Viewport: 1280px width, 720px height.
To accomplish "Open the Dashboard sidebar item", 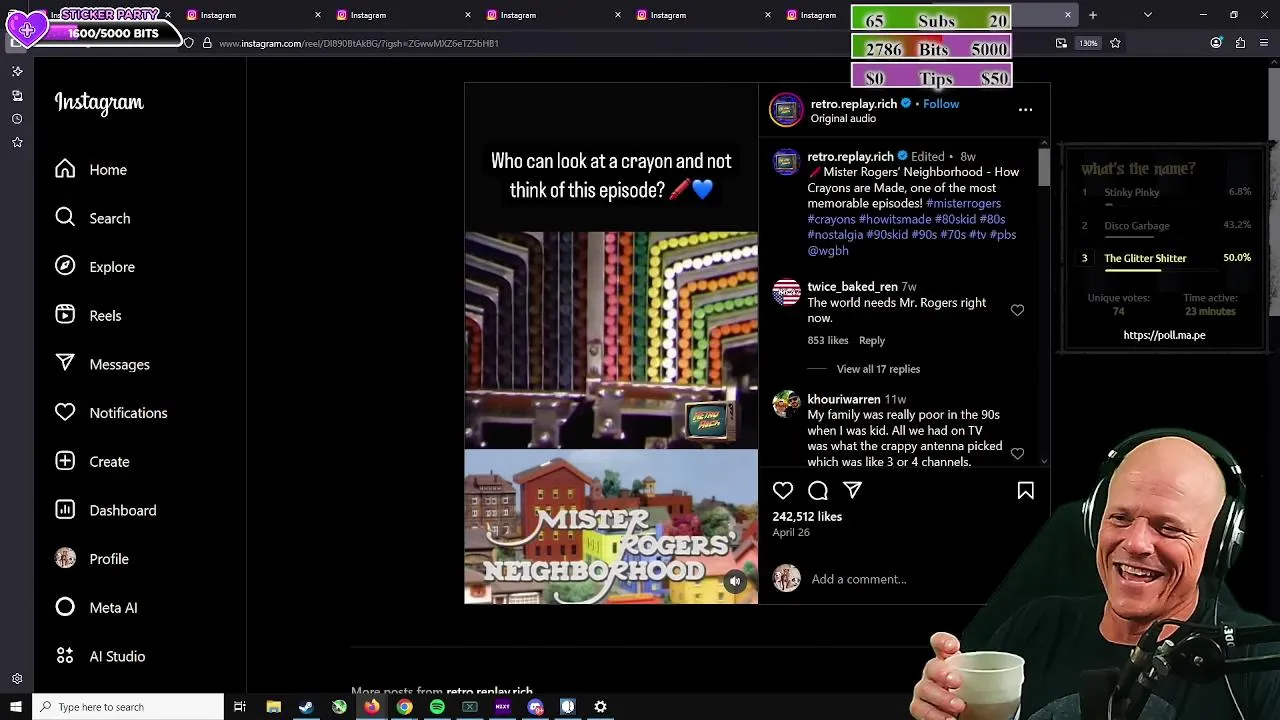I will pyautogui.click(x=105, y=510).
